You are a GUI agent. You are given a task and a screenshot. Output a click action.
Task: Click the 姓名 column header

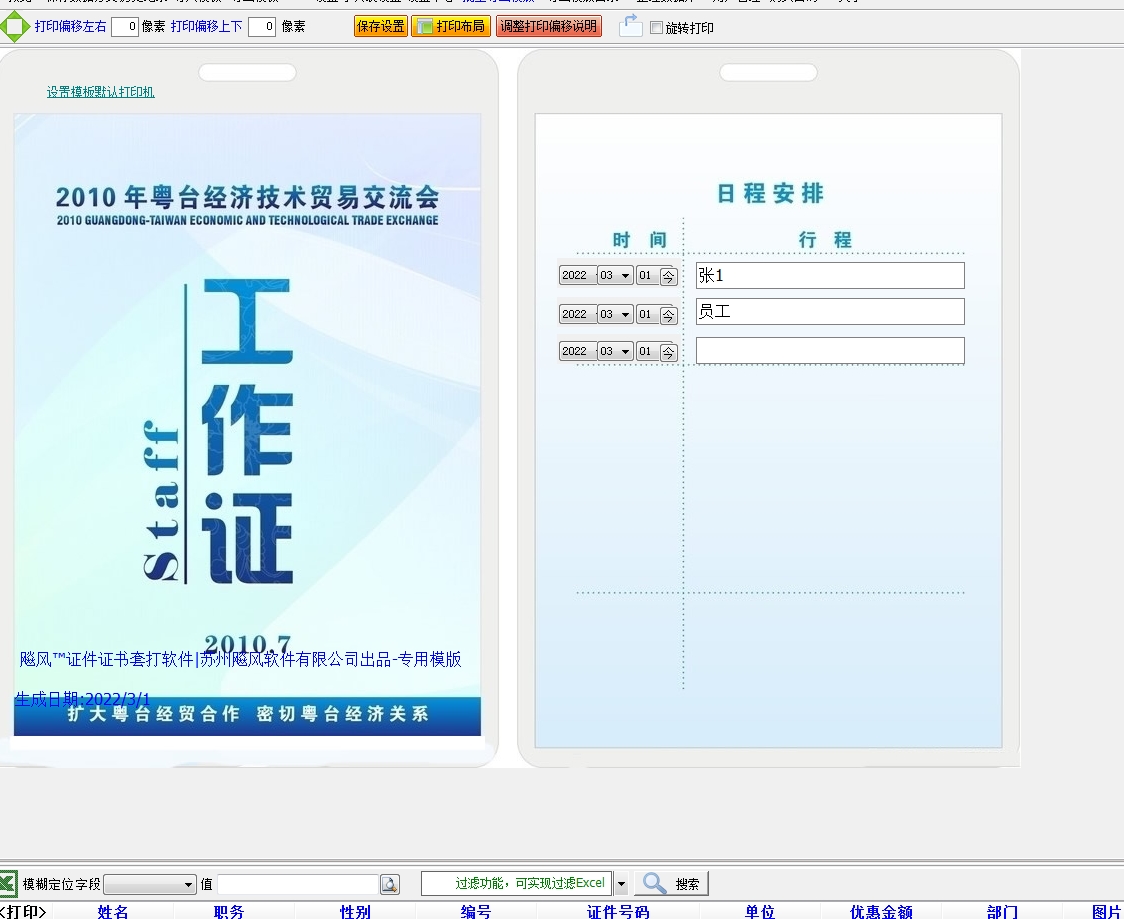point(113,911)
